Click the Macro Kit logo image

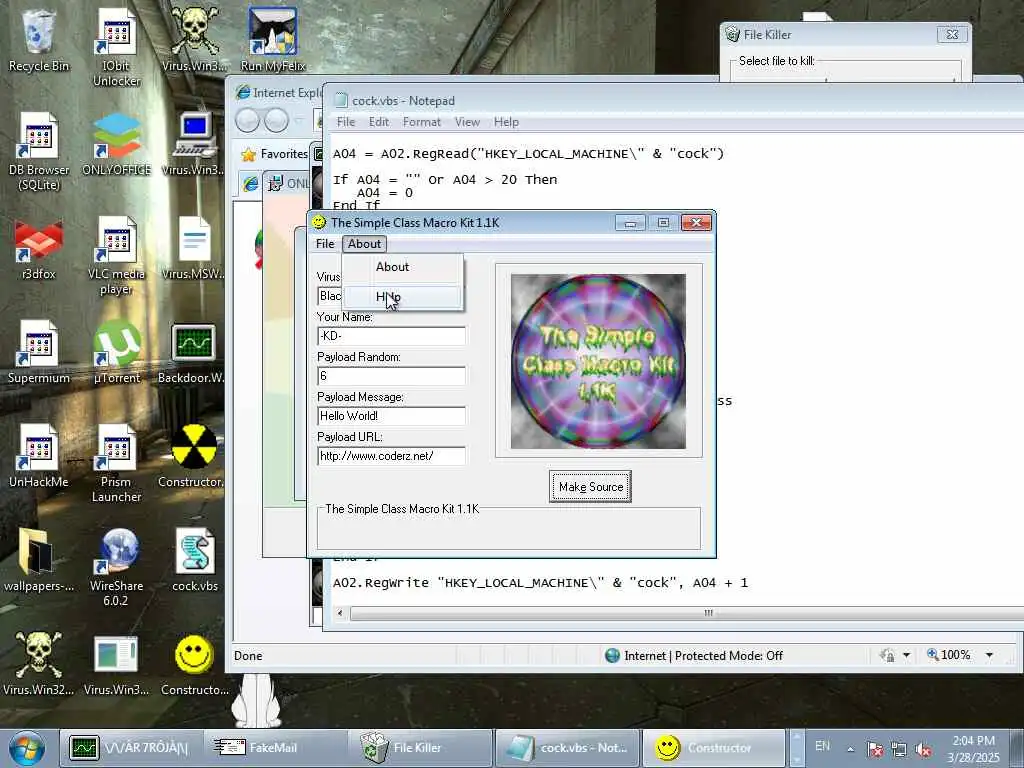[x=598, y=361]
